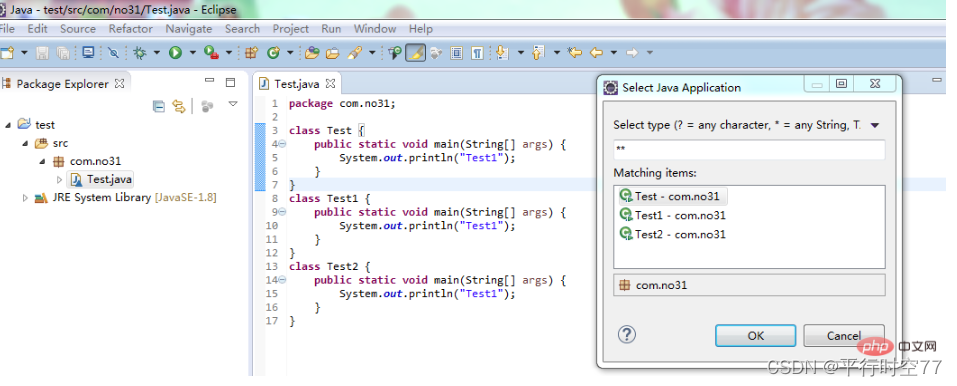Select 'Test2 - com.no31' matching item
Viewport: 957px width, 386px height.
673,234
